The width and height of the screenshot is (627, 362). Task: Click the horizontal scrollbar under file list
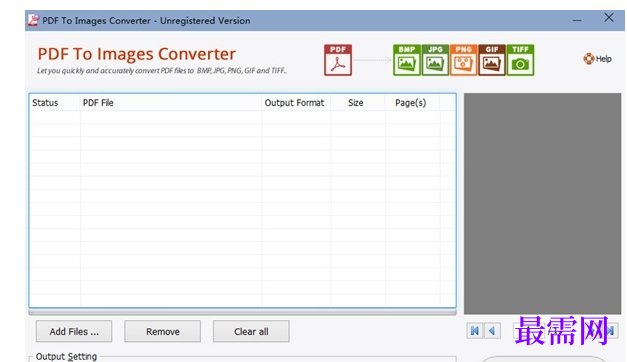tap(242, 312)
